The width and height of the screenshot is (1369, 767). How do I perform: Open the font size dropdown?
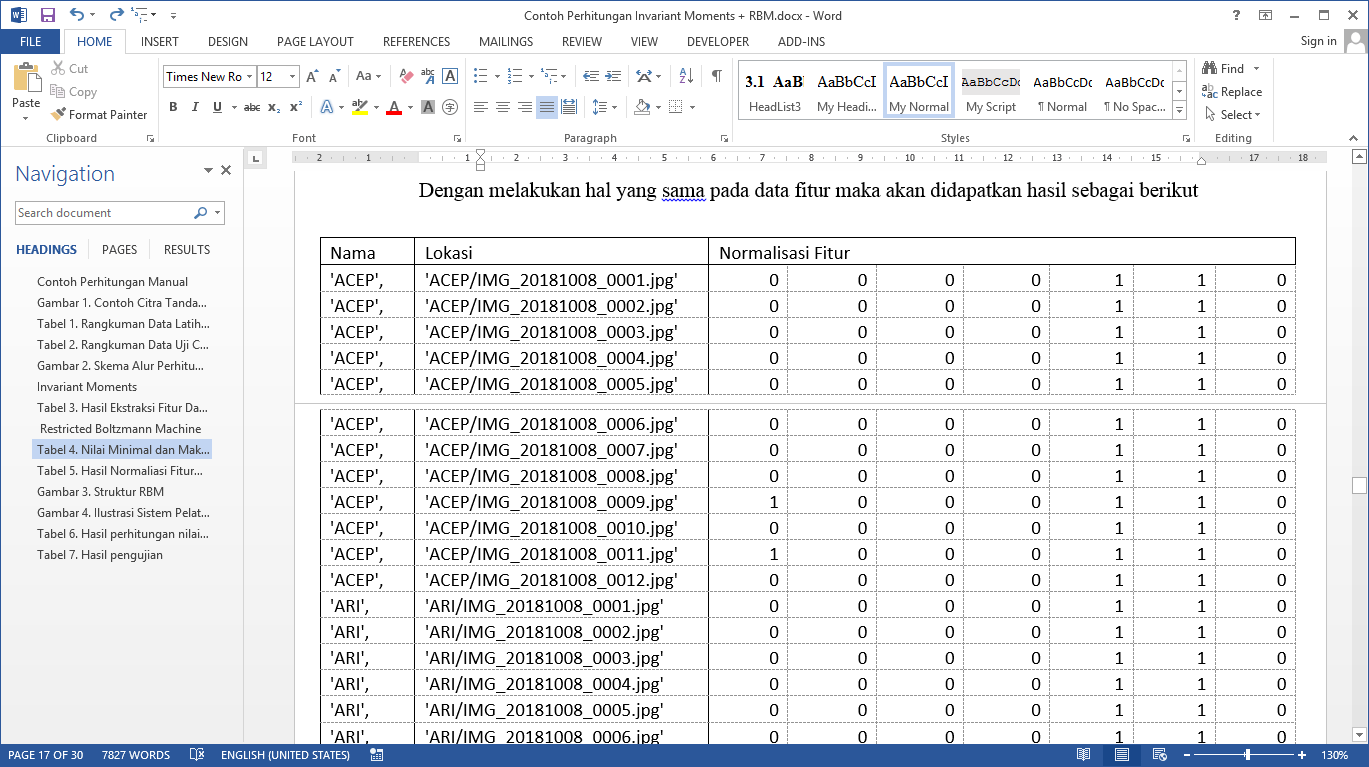[292, 77]
